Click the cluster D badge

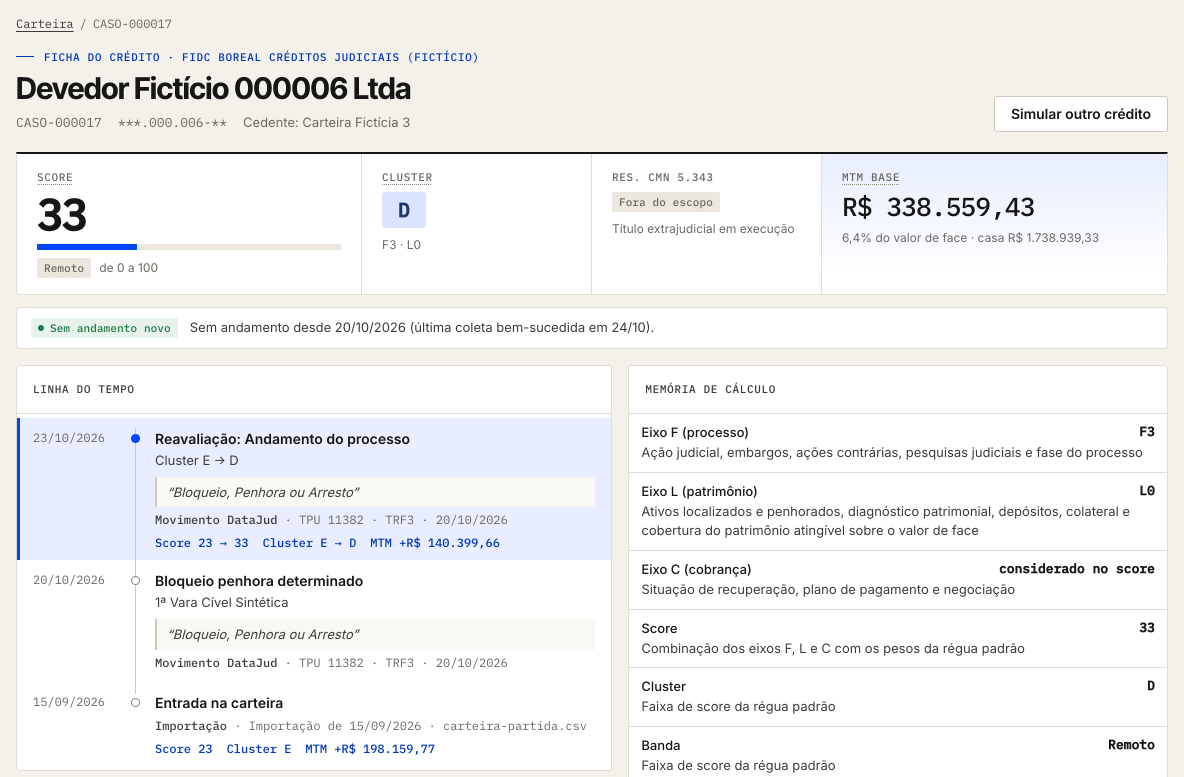(404, 210)
